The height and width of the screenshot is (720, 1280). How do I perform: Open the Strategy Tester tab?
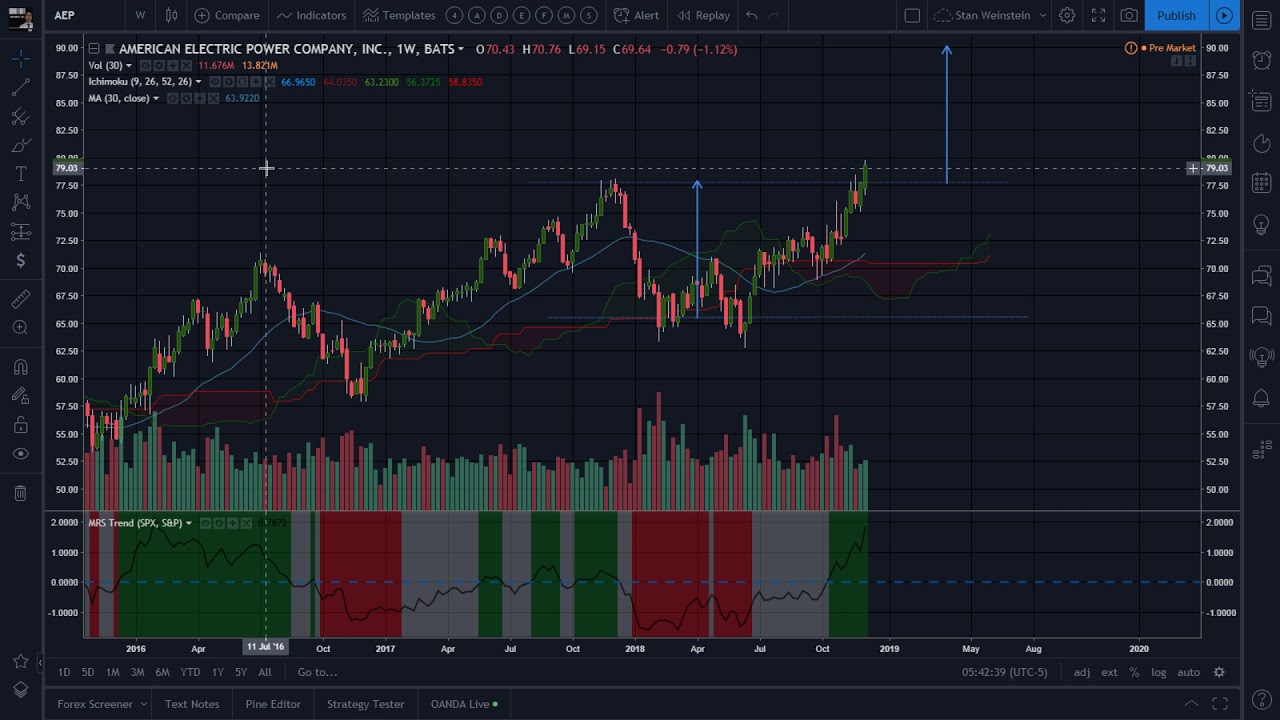click(x=366, y=704)
